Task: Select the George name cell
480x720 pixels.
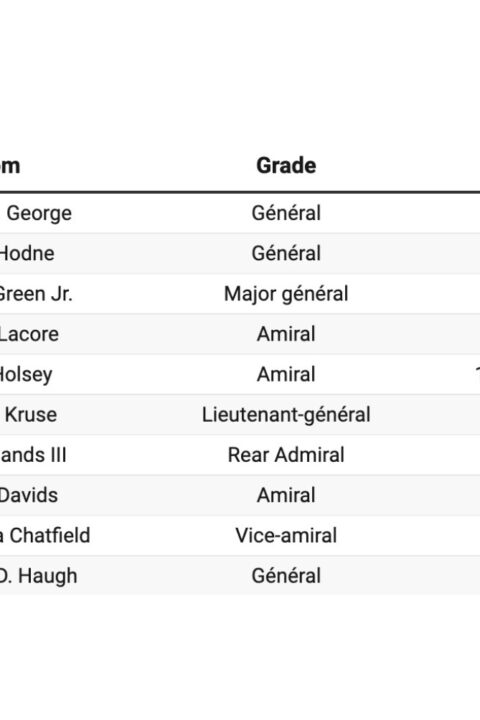Action: [x=39, y=213]
